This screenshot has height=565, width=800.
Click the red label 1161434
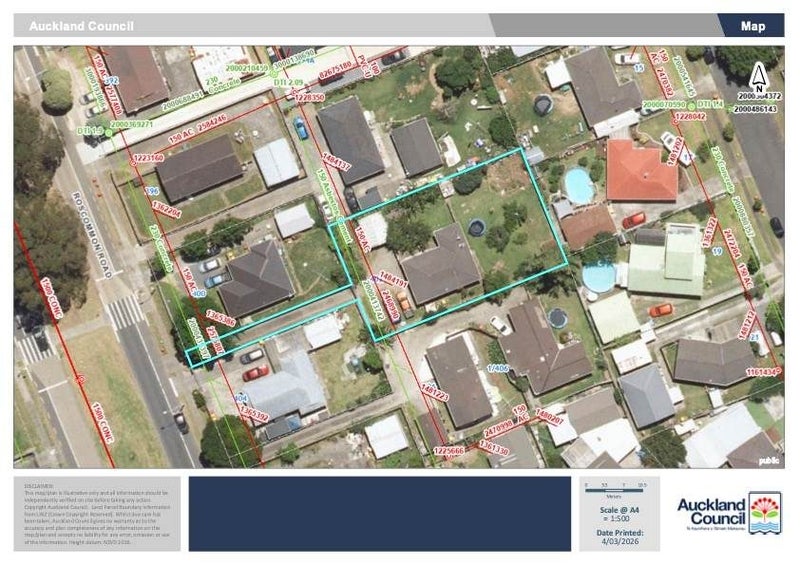click(763, 373)
